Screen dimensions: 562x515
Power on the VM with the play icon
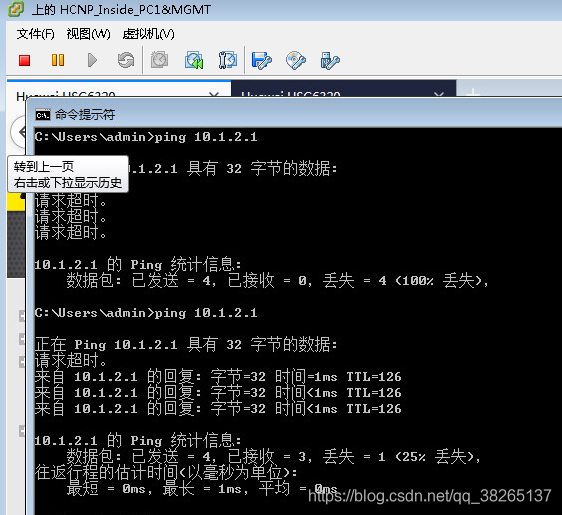pyautogui.click(x=92, y=60)
